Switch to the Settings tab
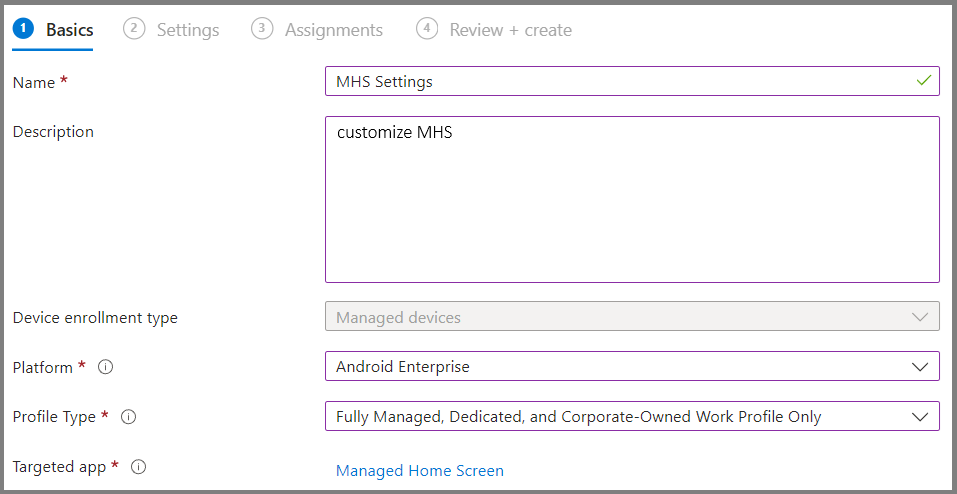This screenshot has height=494, width=957. coord(188,30)
